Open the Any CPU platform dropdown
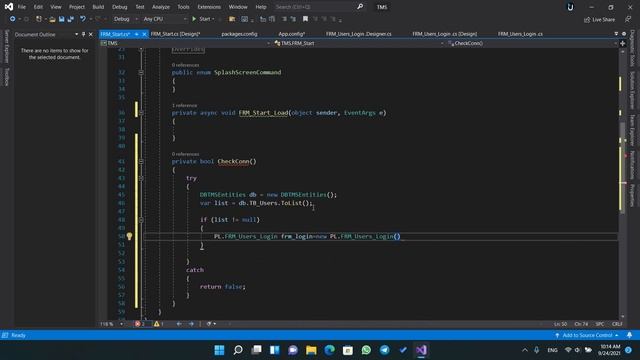The width and height of the screenshot is (640, 360). 165,19
